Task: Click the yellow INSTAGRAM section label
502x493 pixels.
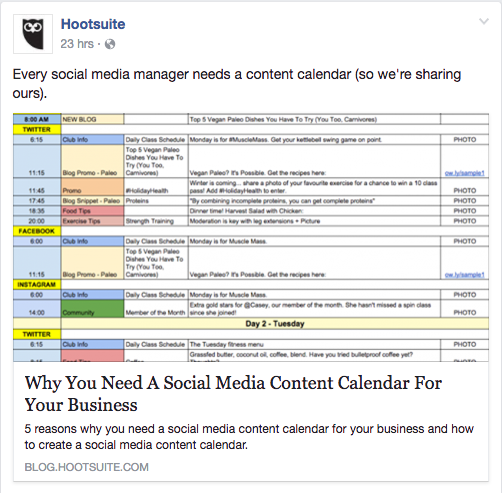Action: (x=37, y=284)
